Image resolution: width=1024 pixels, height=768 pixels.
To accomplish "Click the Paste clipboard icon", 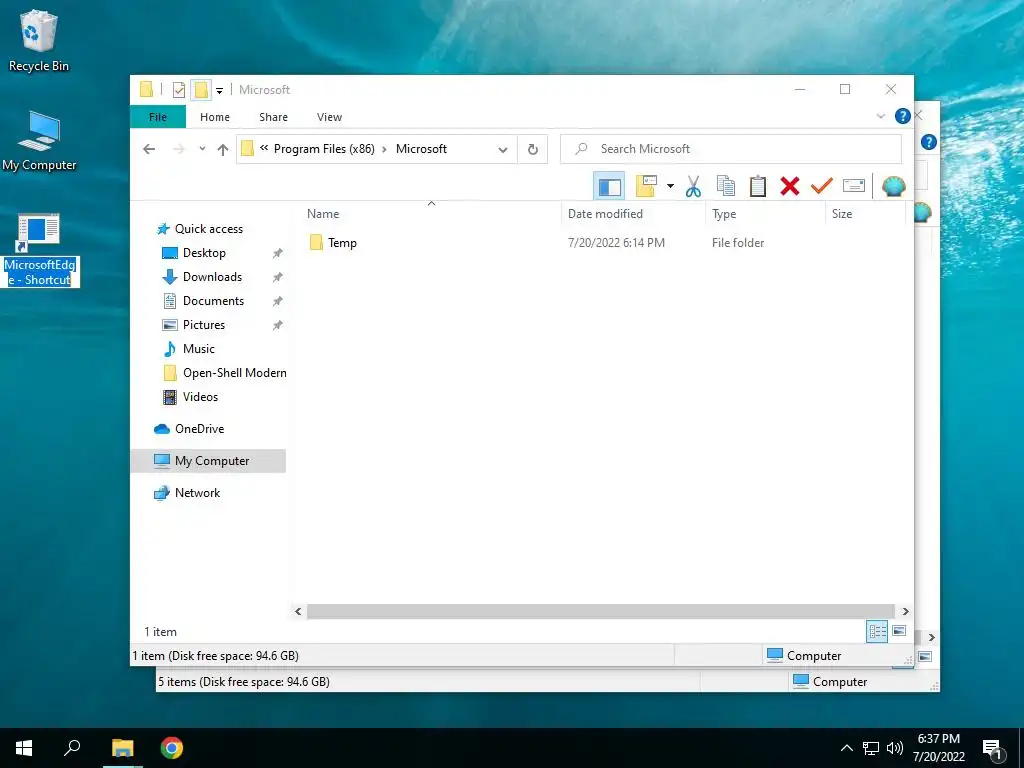I will (758, 186).
